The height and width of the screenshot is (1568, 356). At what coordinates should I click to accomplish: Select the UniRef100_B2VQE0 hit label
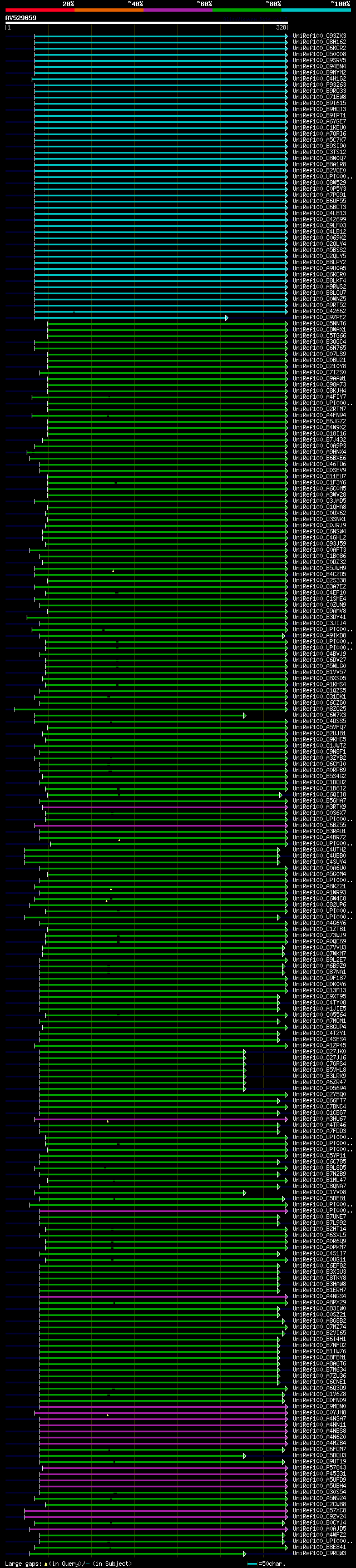(319, 170)
